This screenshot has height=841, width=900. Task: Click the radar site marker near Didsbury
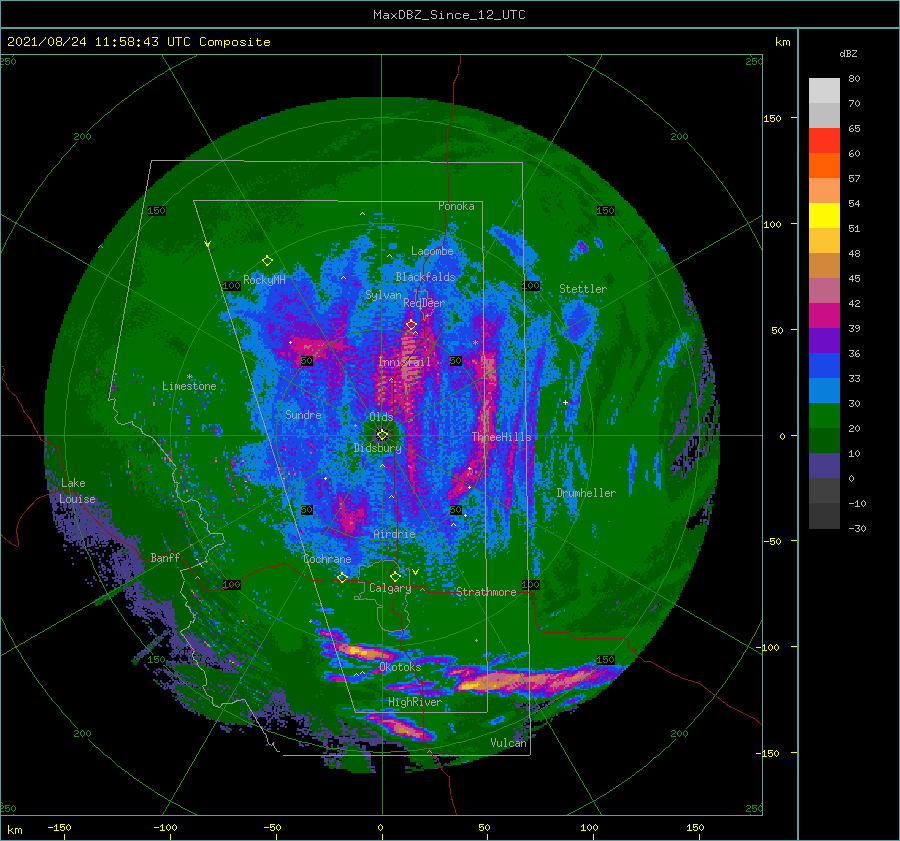382,435
